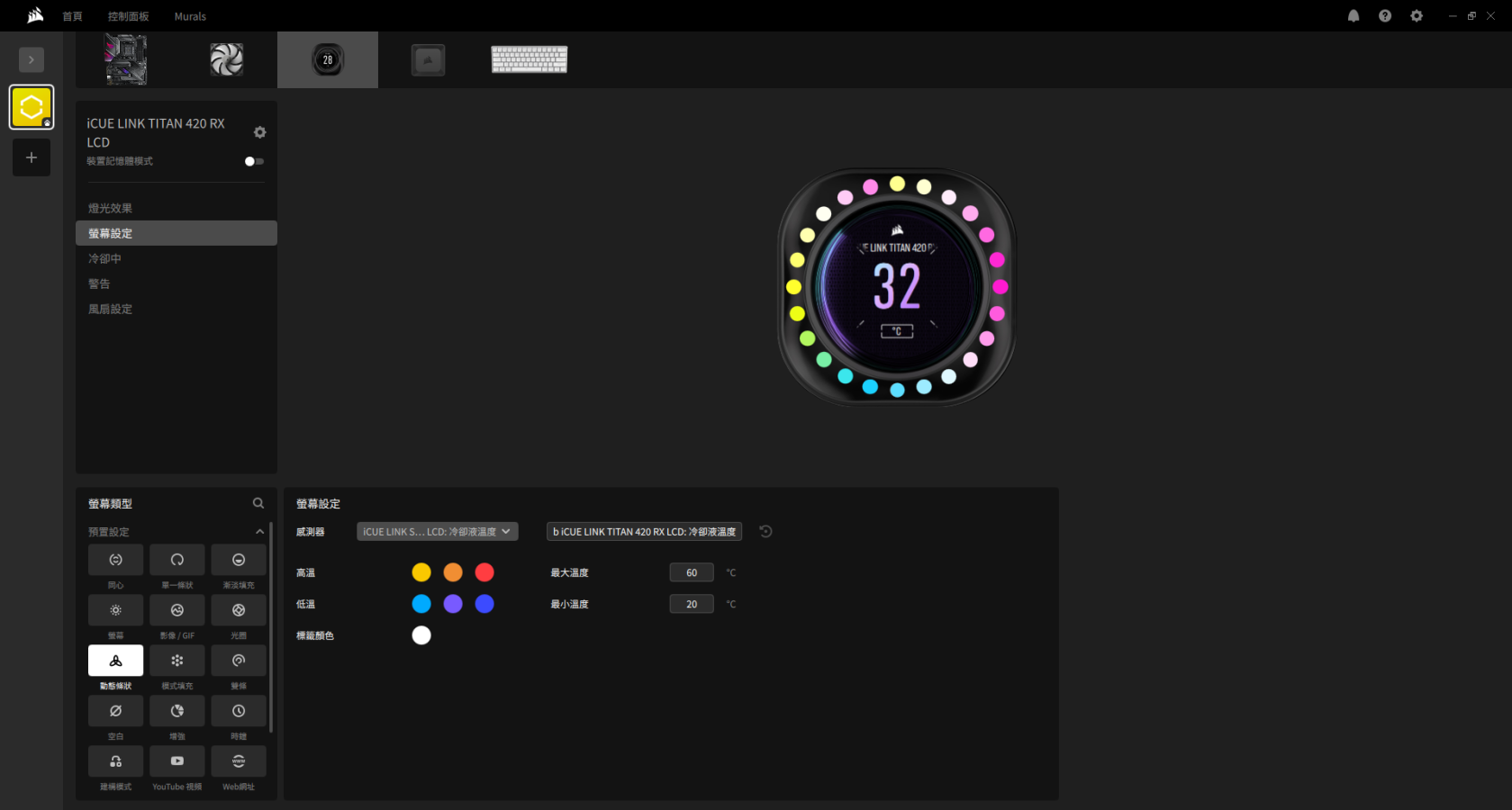The image size is (1512, 810).
Task: Open the 燈光效果 menu item
Action: (x=110, y=208)
